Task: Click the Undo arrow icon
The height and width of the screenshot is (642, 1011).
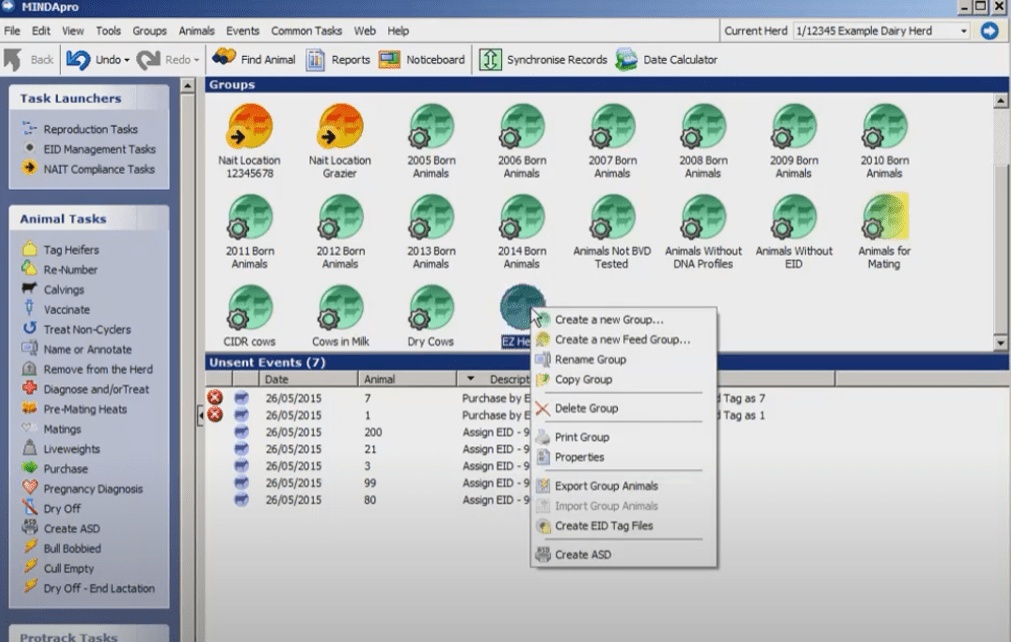Action: [x=78, y=59]
